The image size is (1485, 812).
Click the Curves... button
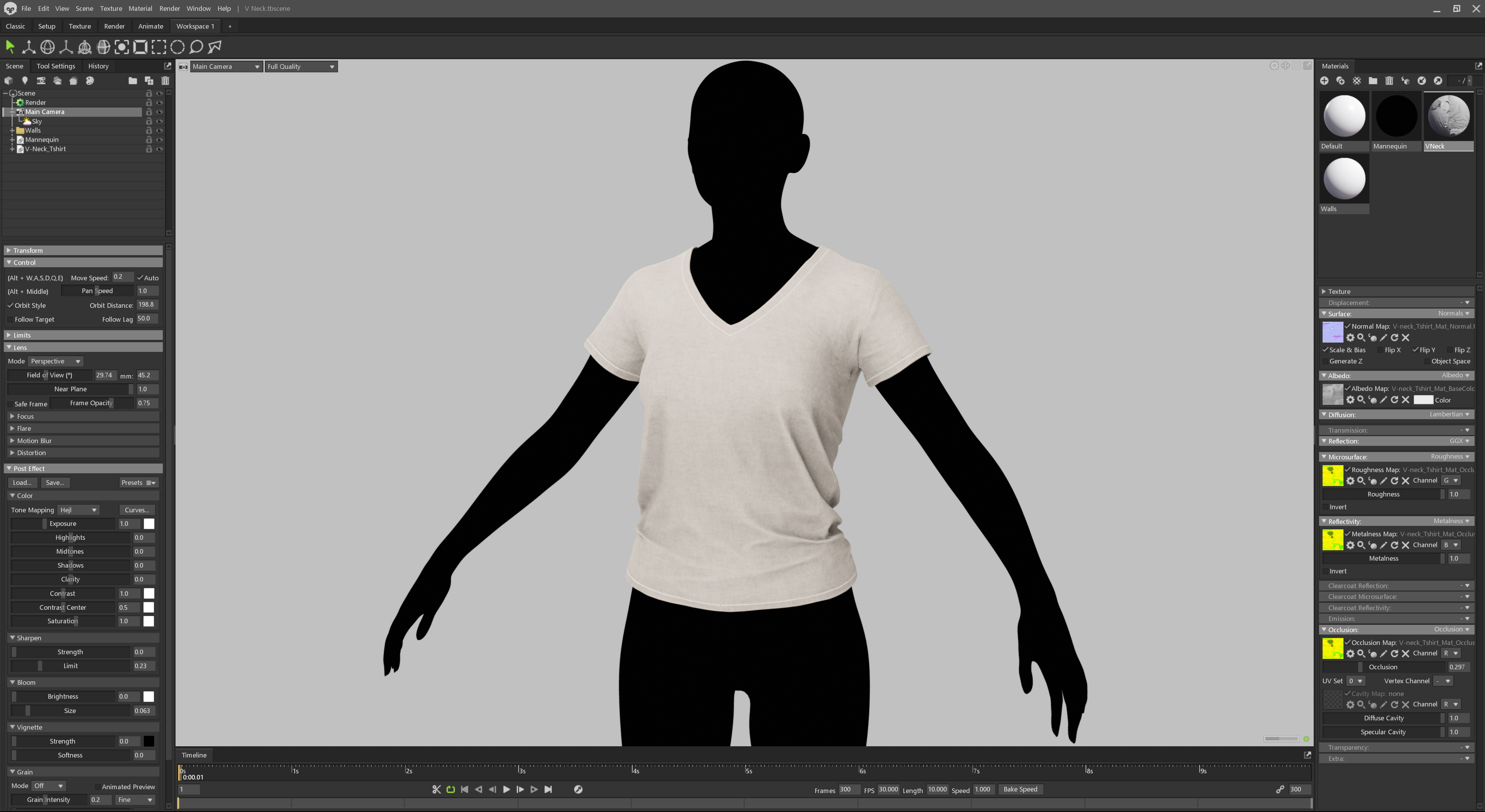coord(137,510)
